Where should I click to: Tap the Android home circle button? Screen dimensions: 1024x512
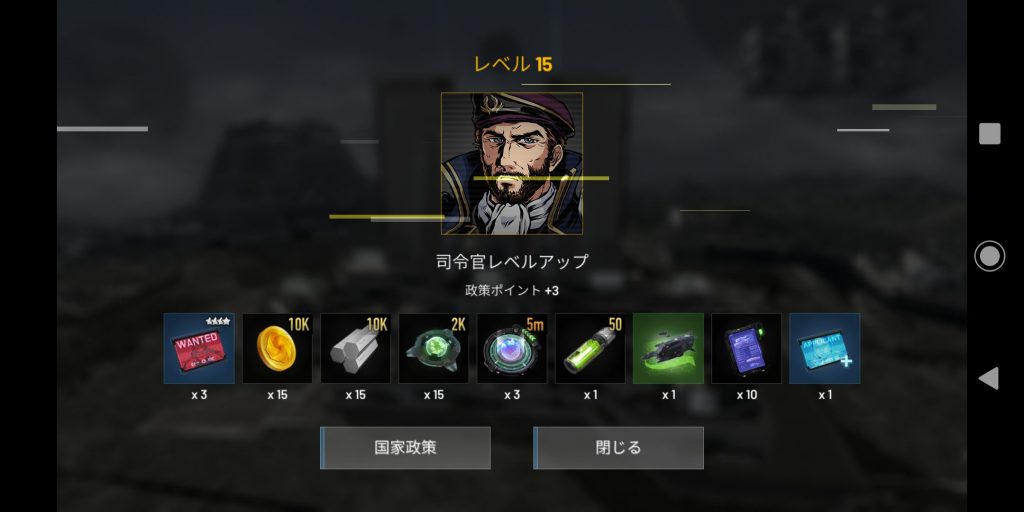pos(989,255)
